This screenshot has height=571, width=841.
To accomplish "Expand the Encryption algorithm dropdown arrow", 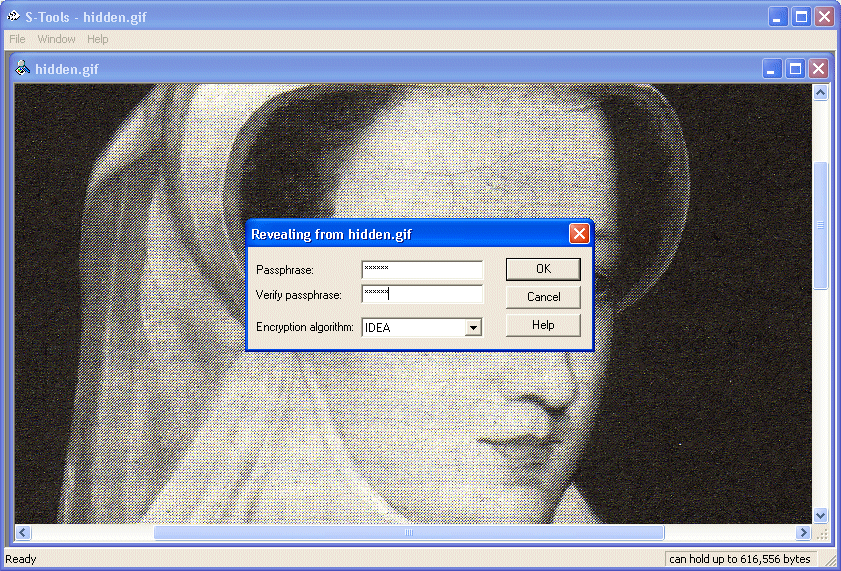I will click(x=473, y=328).
